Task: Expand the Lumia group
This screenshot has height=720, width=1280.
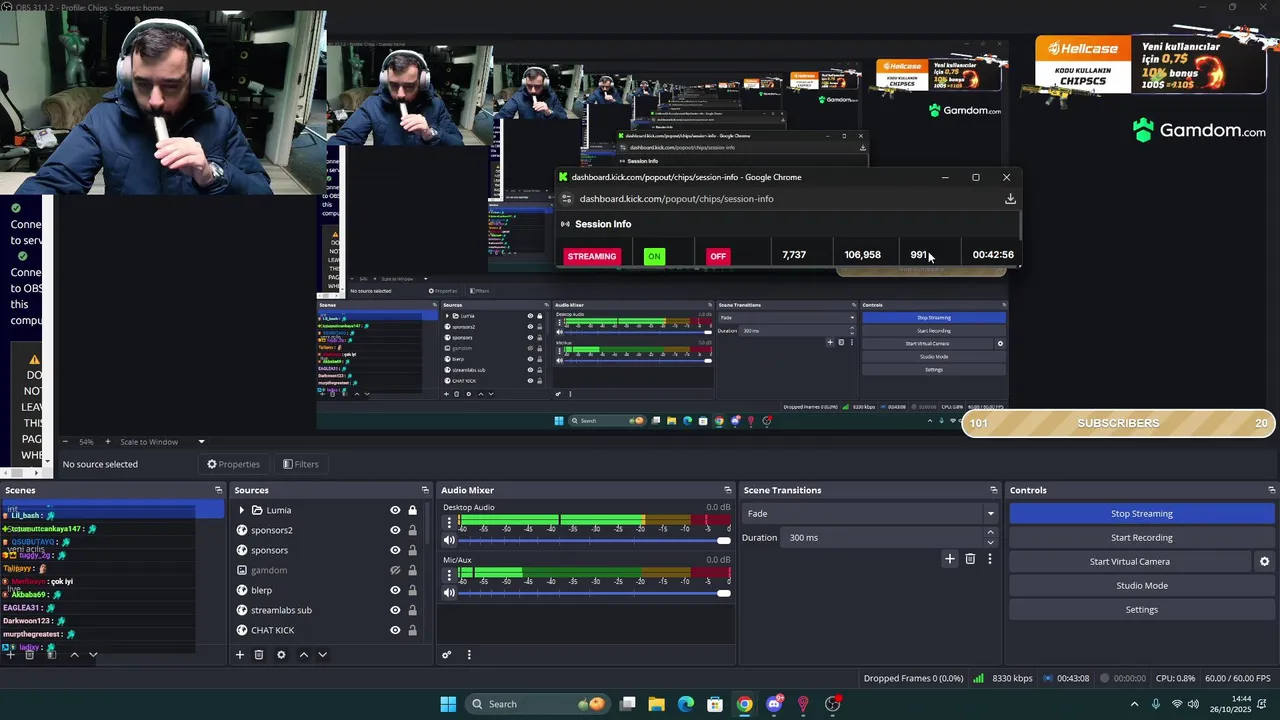Action: pyautogui.click(x=241, y=510)
